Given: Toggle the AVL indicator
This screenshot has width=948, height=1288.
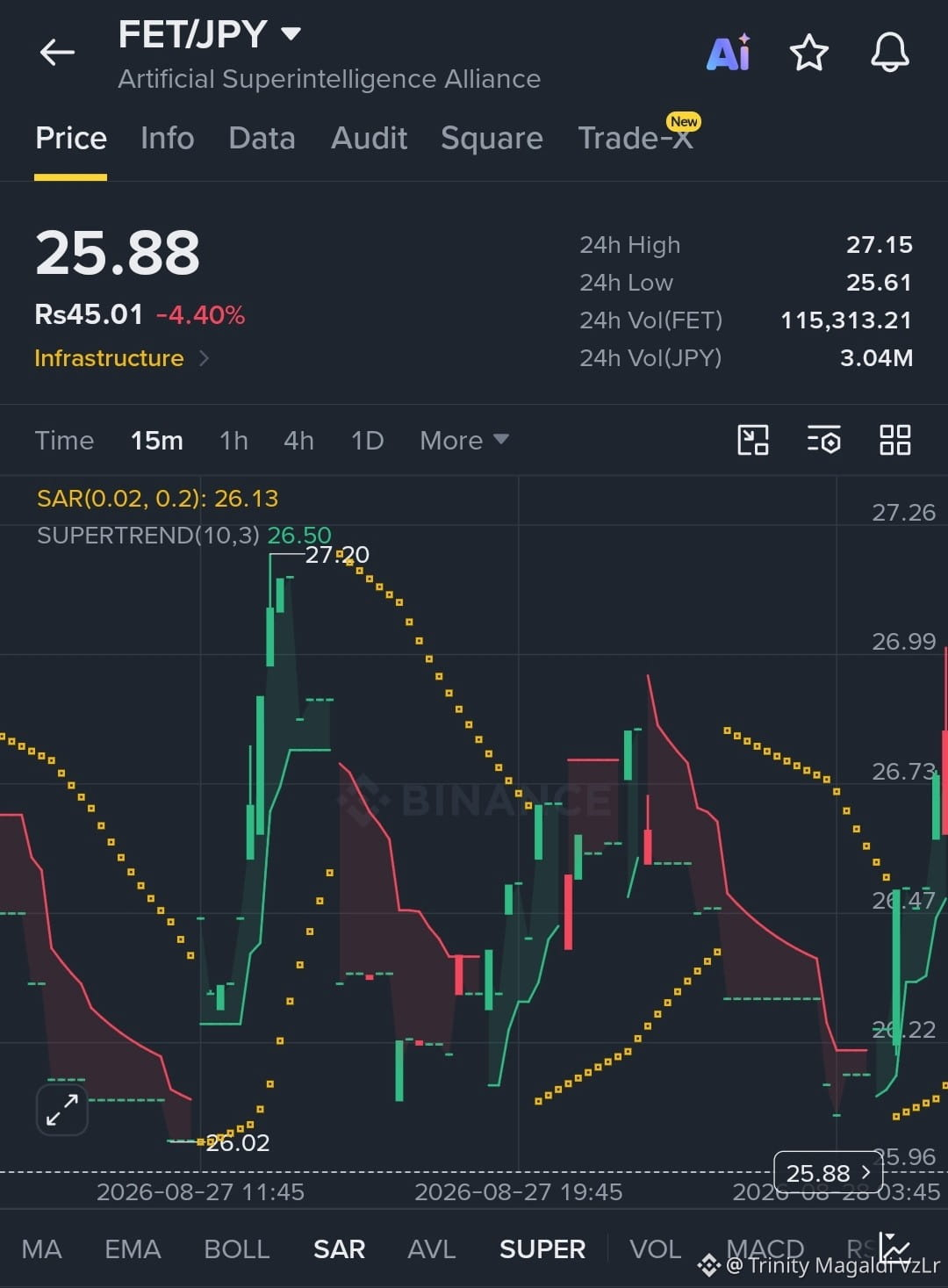Looking at the screenshot, I should click(x=432, y=1248).
